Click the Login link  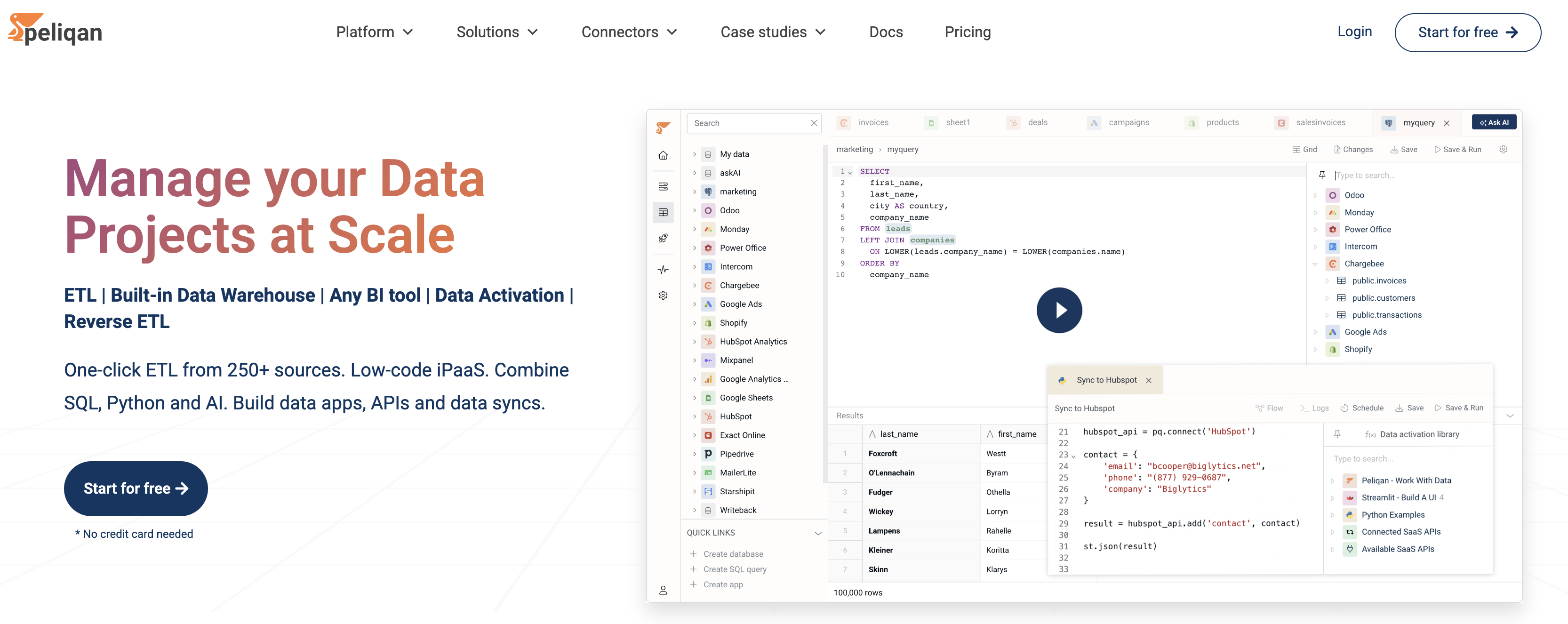click(1354, 32)
